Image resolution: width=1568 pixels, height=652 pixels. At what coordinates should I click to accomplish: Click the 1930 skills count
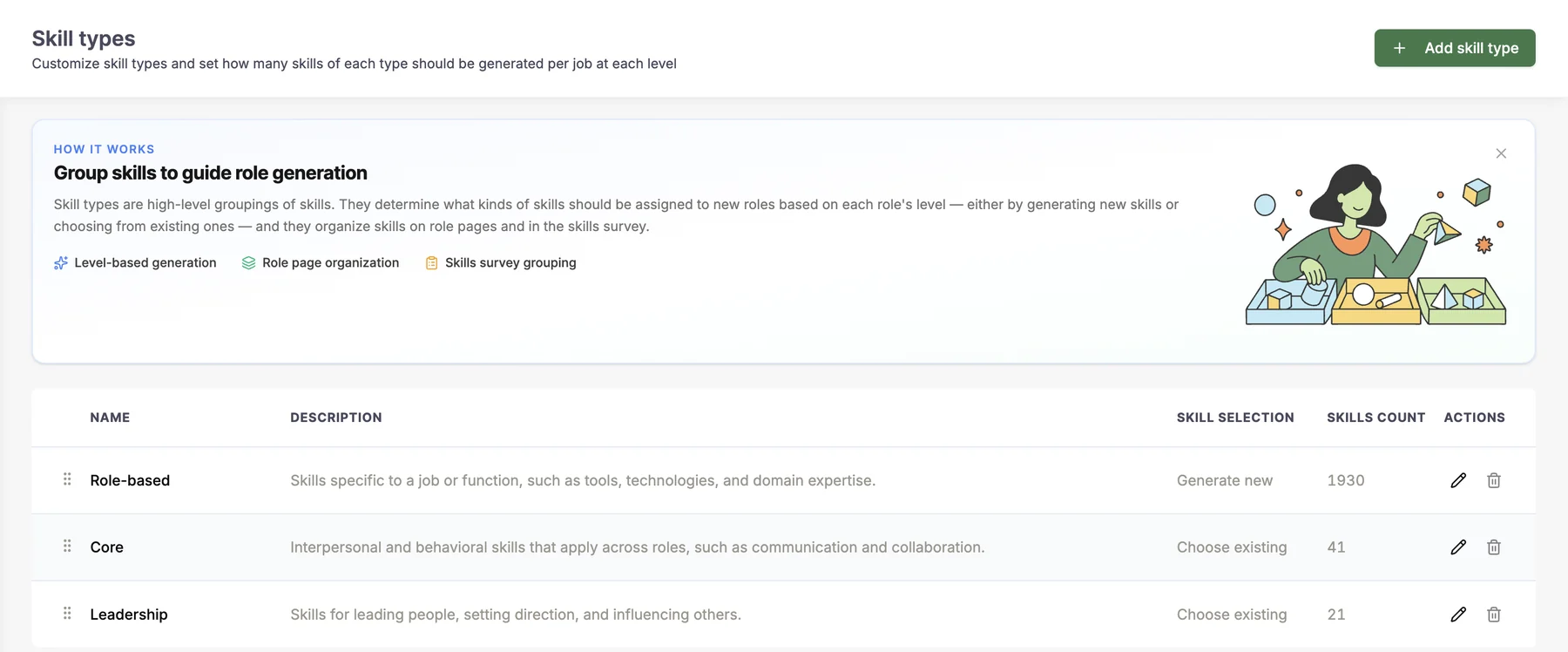click(x=1346, y=480)
